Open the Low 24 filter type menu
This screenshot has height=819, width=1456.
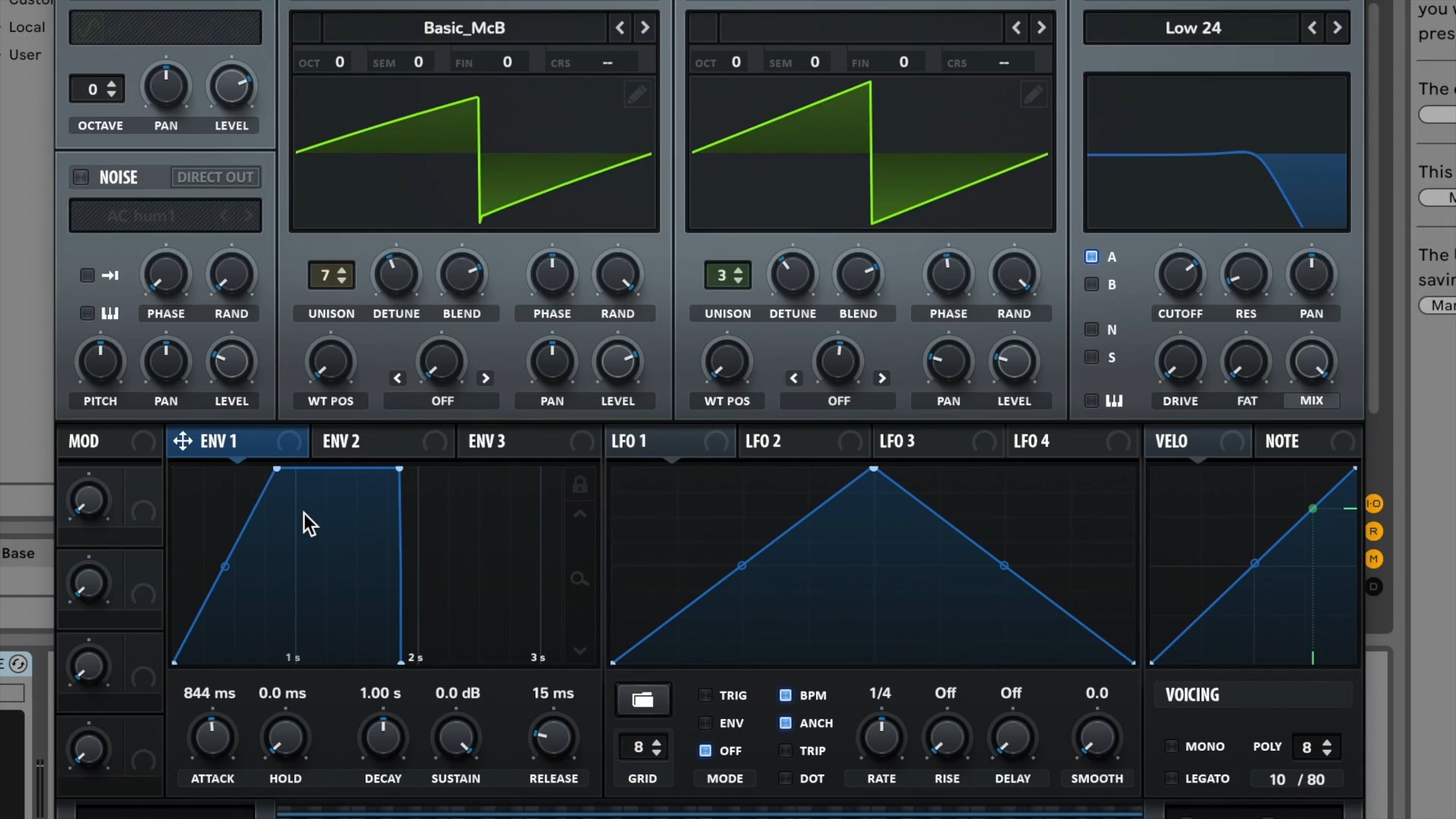1192,28
